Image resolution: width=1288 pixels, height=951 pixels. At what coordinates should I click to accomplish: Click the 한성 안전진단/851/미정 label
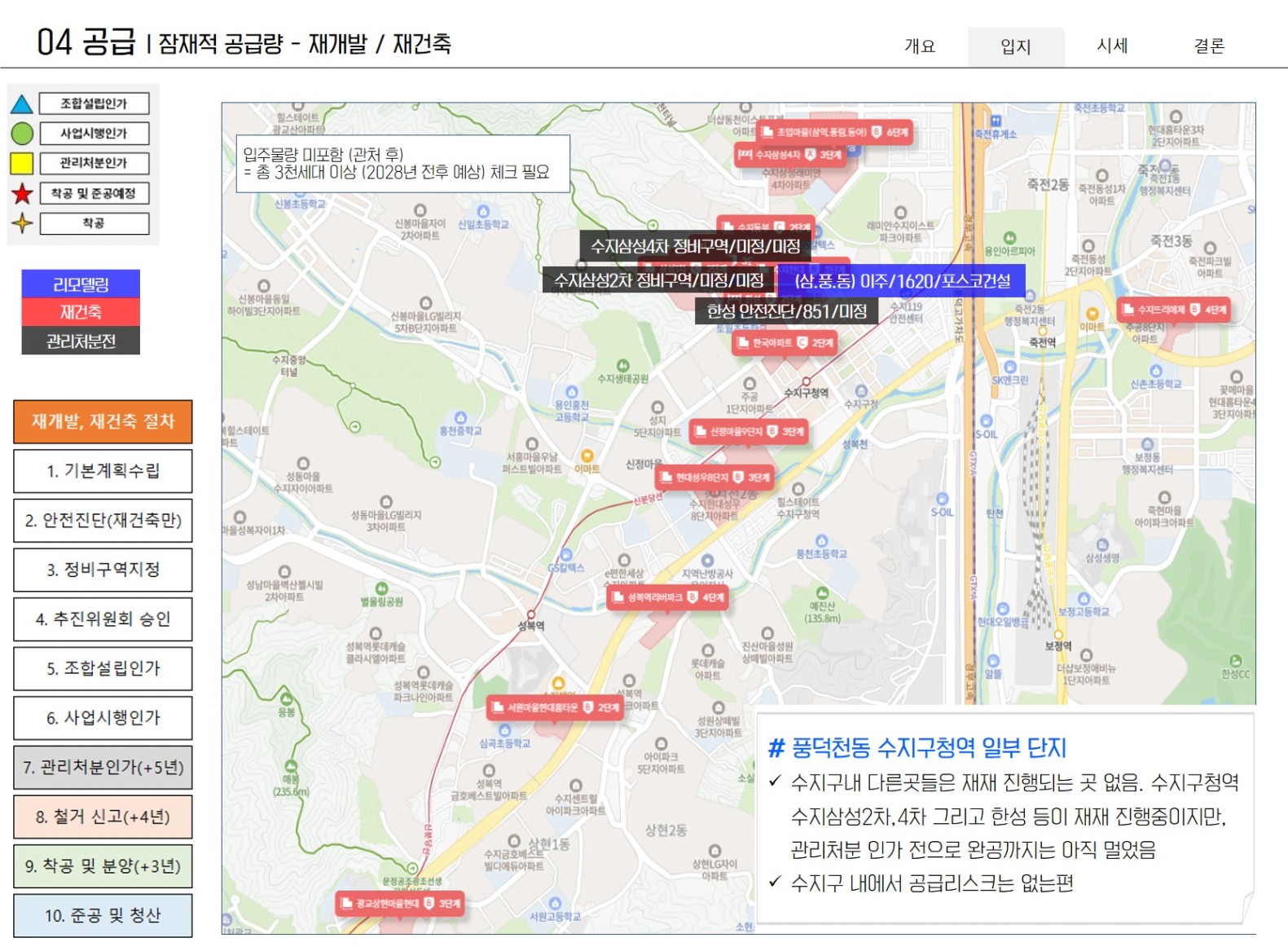point(787,311)
